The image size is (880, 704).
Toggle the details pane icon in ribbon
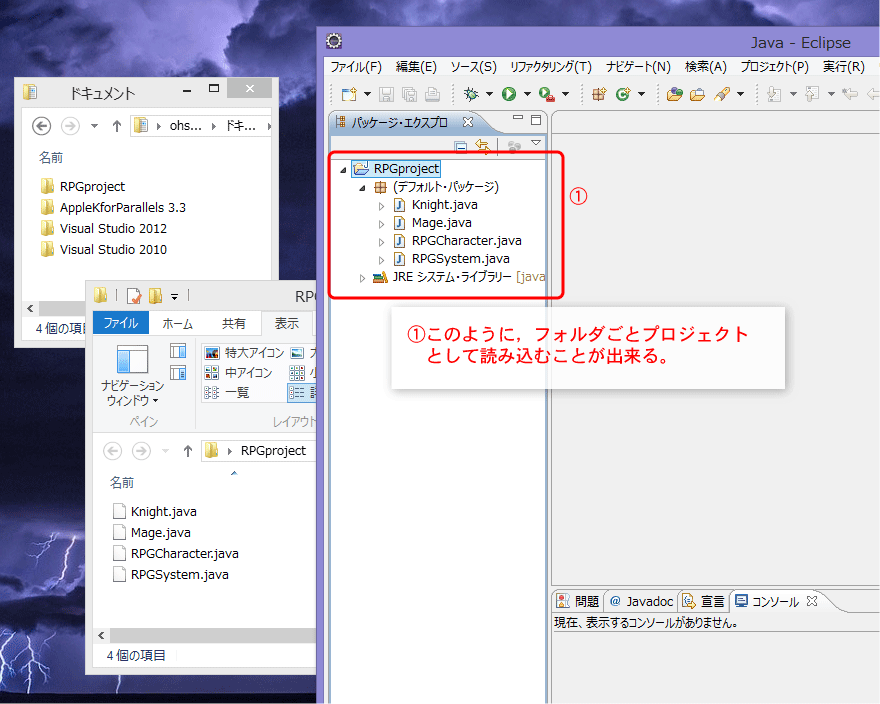tap(178, 373)
